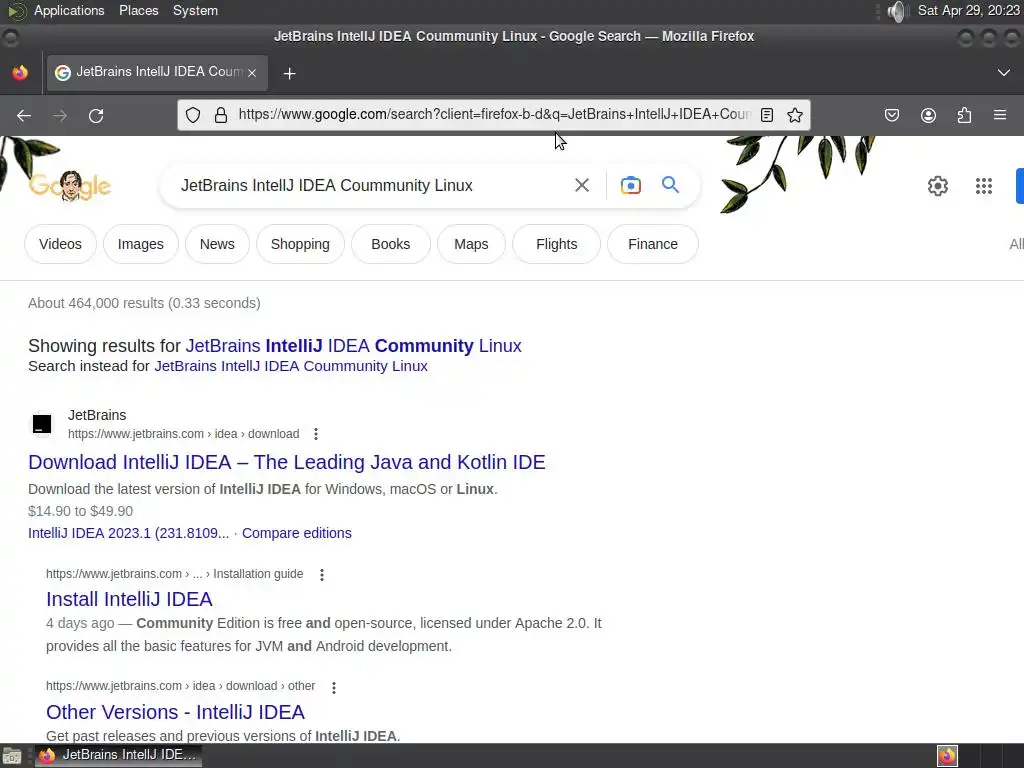Open Download IntelliJ IDEA result title
This screenshot has width=1024, height=768.
287,462
